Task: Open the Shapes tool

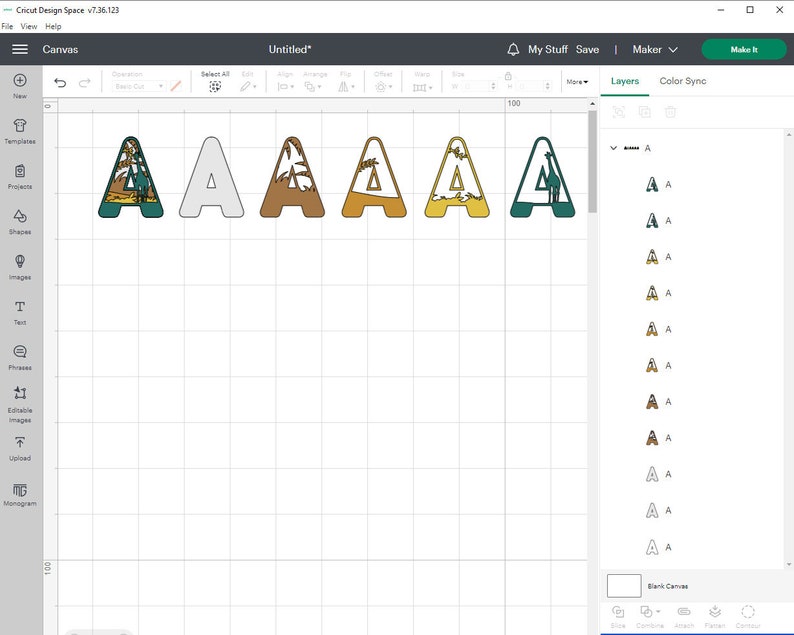Action: click(20, 222)
